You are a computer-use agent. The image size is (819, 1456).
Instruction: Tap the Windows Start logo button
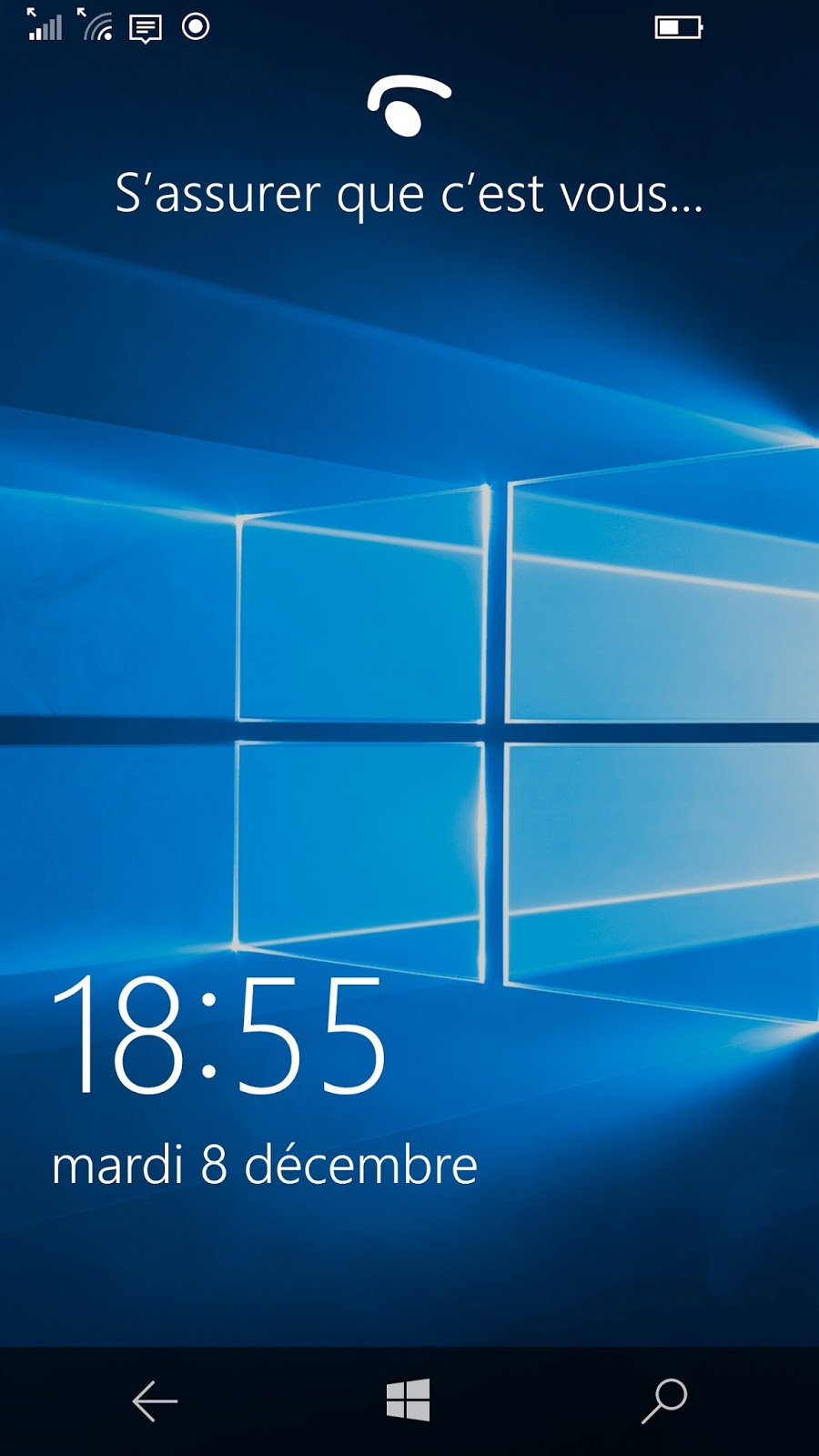(409, 1400)
